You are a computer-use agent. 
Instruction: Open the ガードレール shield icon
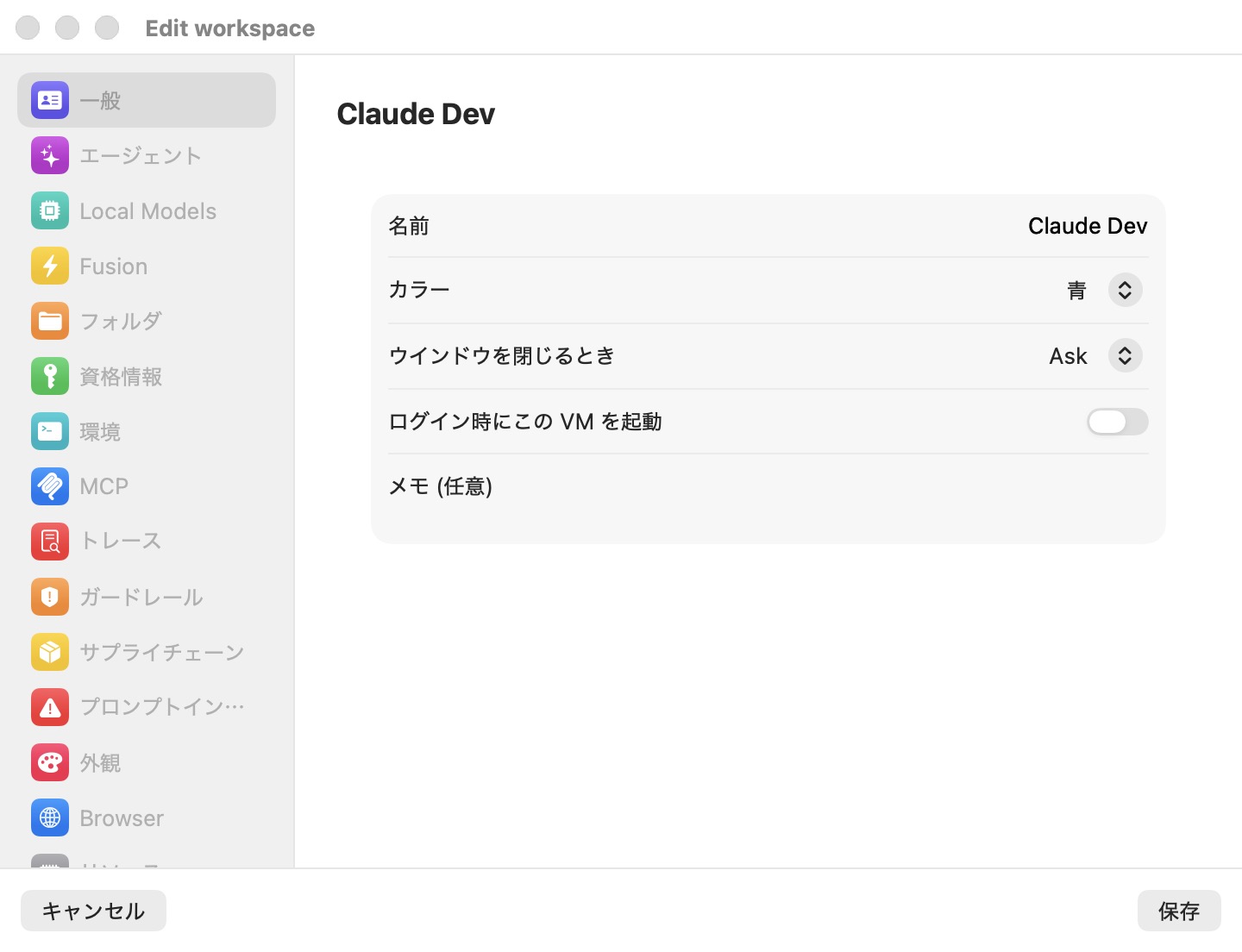[x=50, y=597]
